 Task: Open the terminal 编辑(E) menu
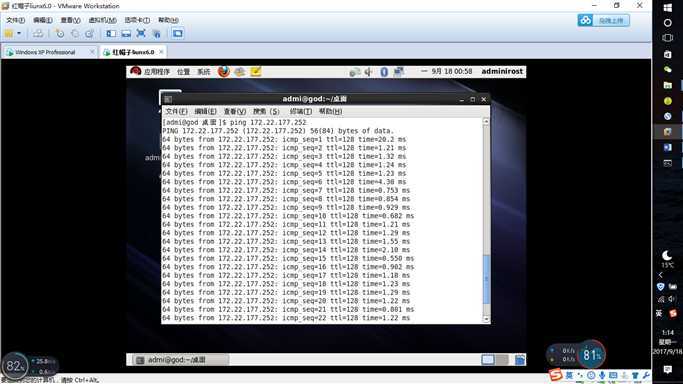tap(205, 111)
